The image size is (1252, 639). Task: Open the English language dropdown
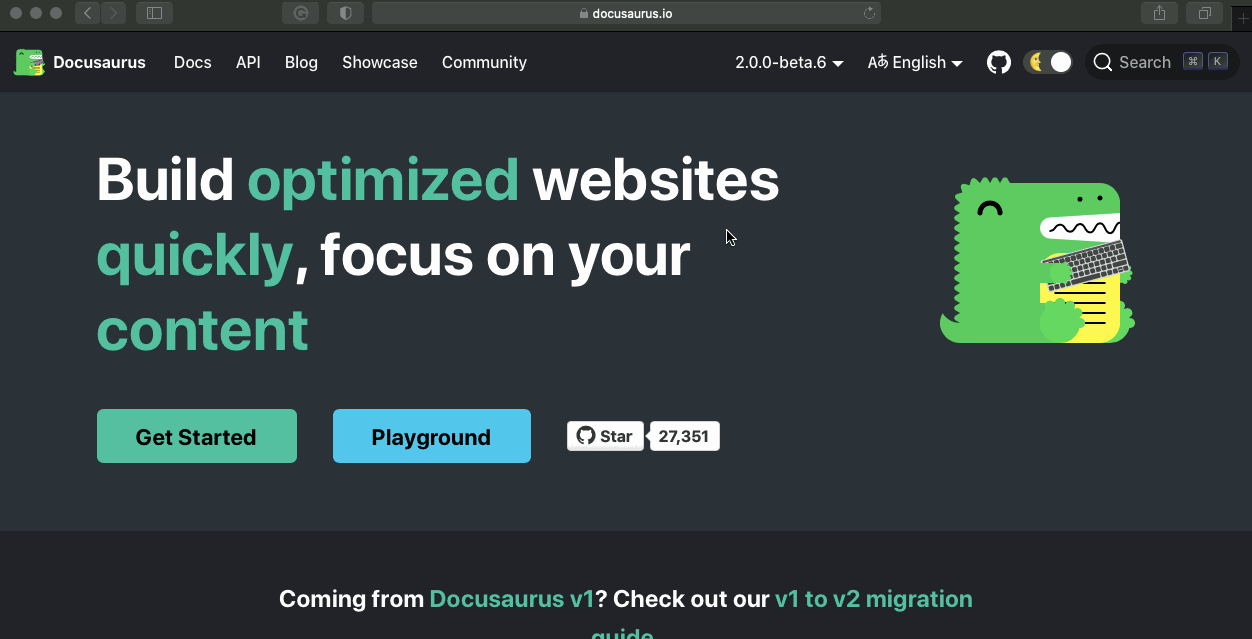click(915, 62)
